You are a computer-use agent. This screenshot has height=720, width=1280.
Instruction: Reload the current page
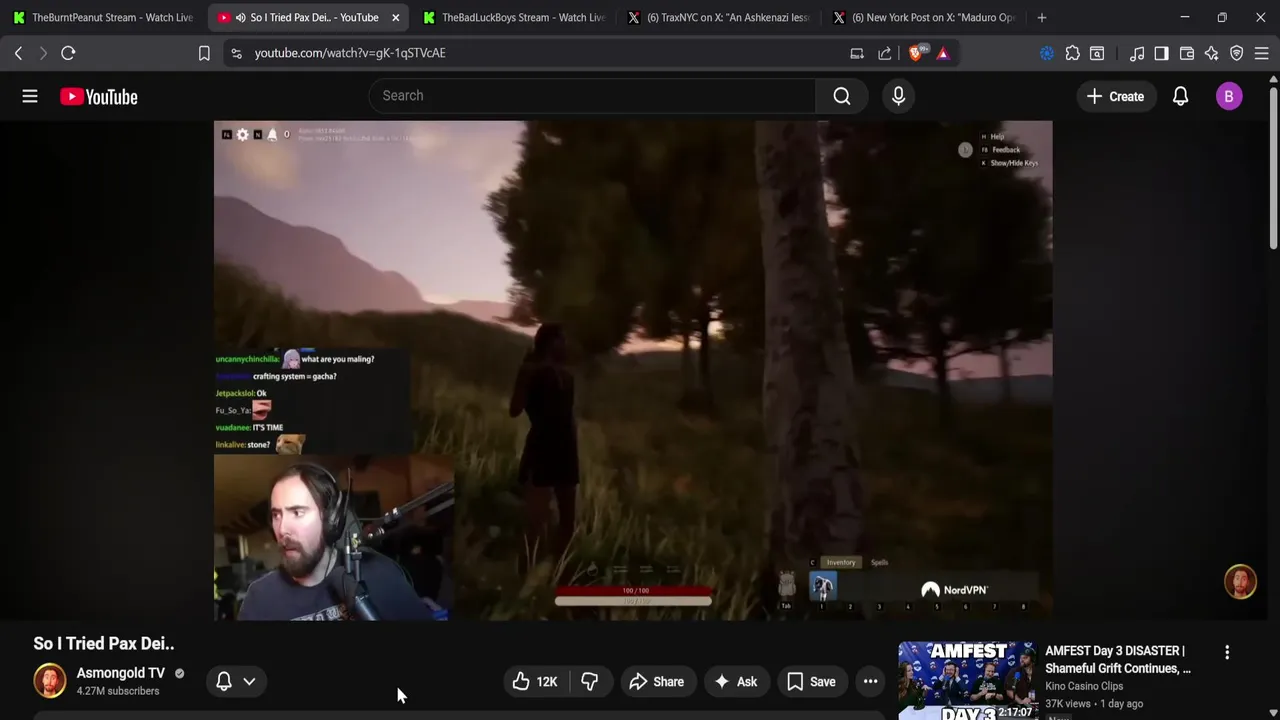pos(68,53)
